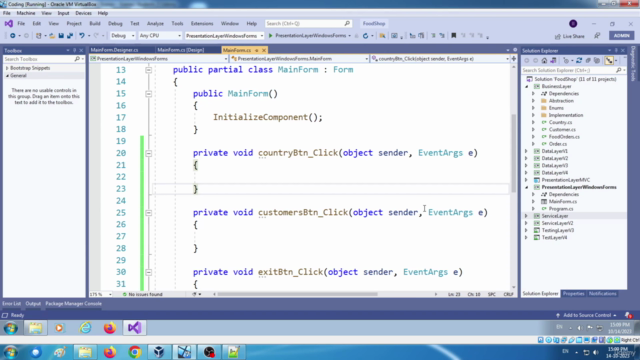Collapse the MainForm class outlining box at line 13
Screen dimensions: 640x360
[x=149, y=70]
